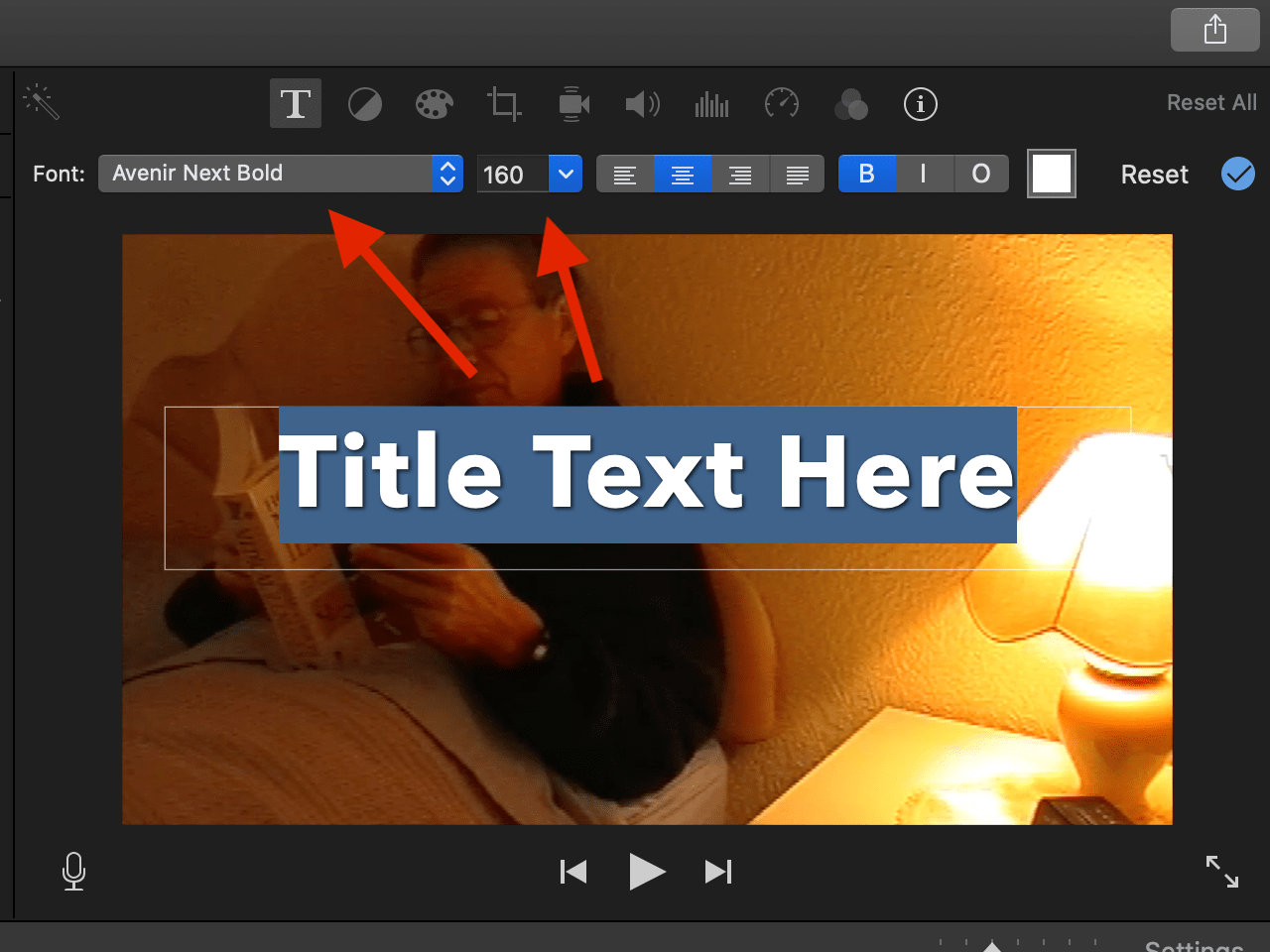Open the Speed controls
The width and height of the screenshot is (1270, 952).
[x=781, y=103]
